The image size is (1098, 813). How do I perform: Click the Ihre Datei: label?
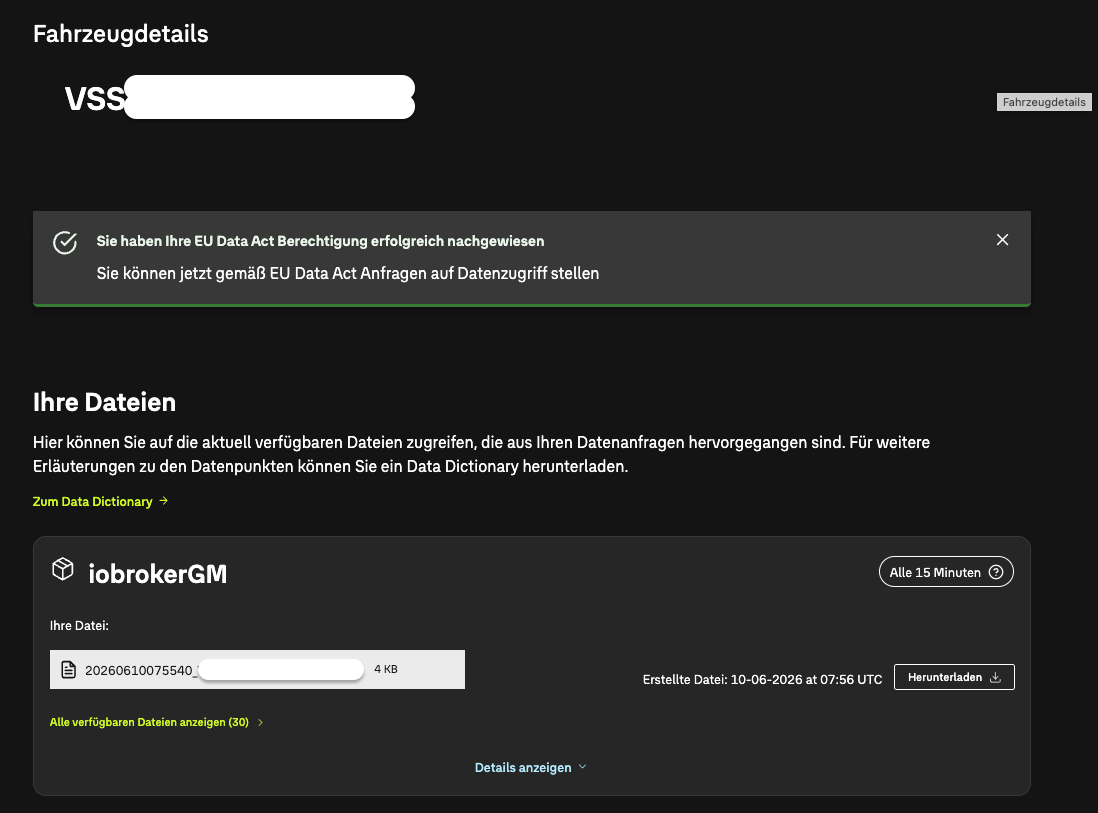(x=79, y=625)
